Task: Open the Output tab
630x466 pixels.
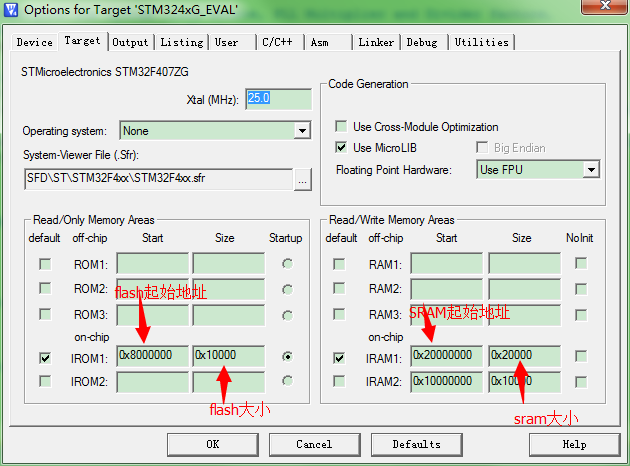Action: [130, 42]
